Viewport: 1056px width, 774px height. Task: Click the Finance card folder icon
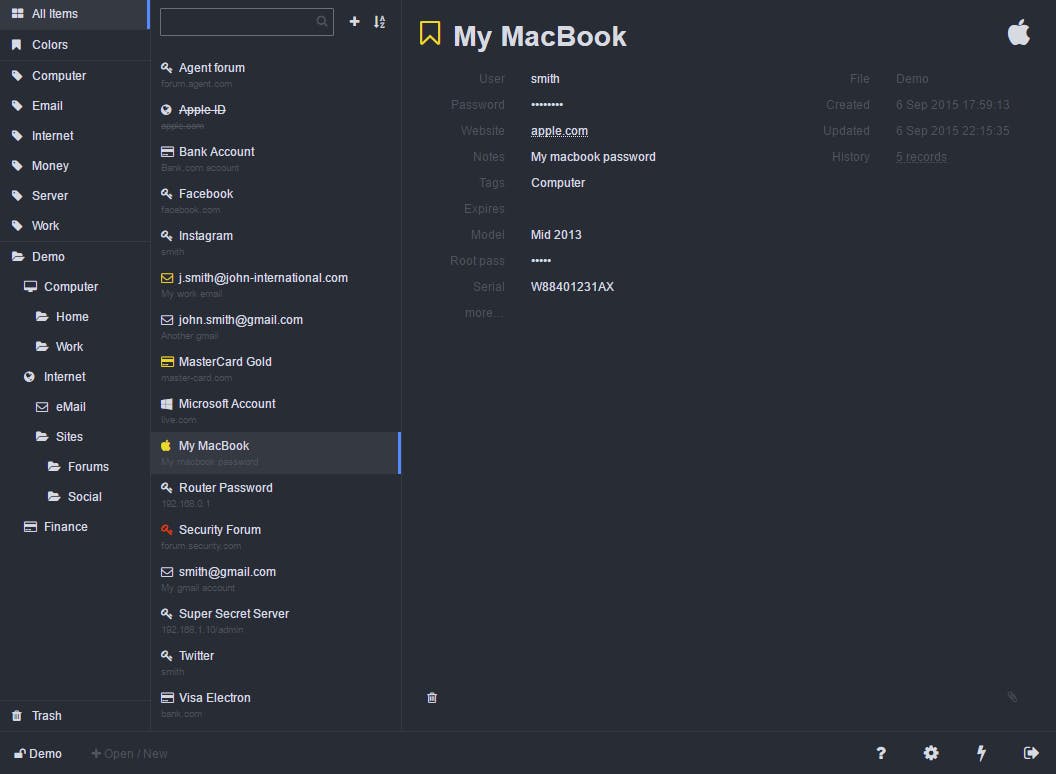point(30,527)
